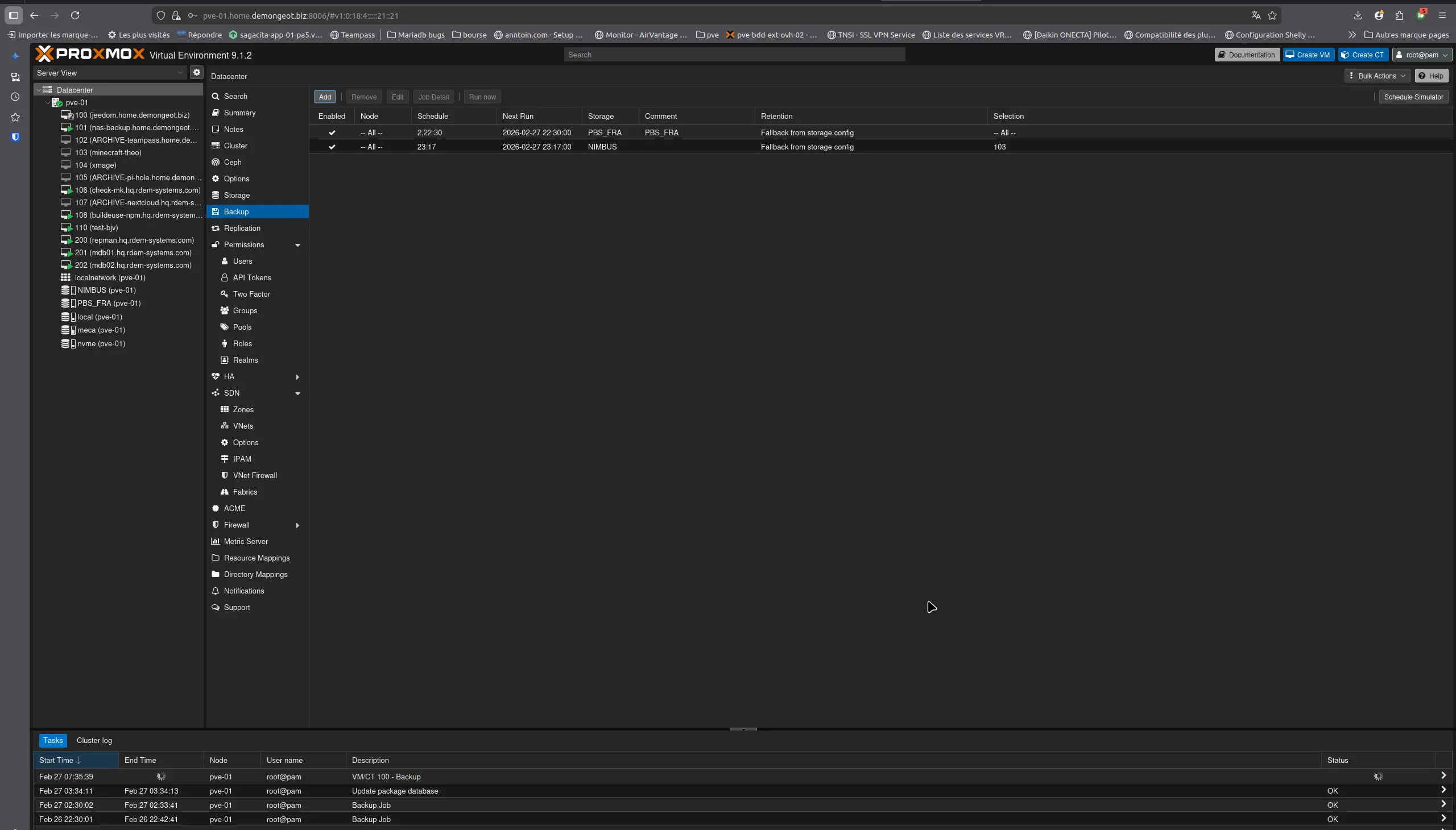Open the Schedule Simulator
The image size is (1456, 830).
1413,97
